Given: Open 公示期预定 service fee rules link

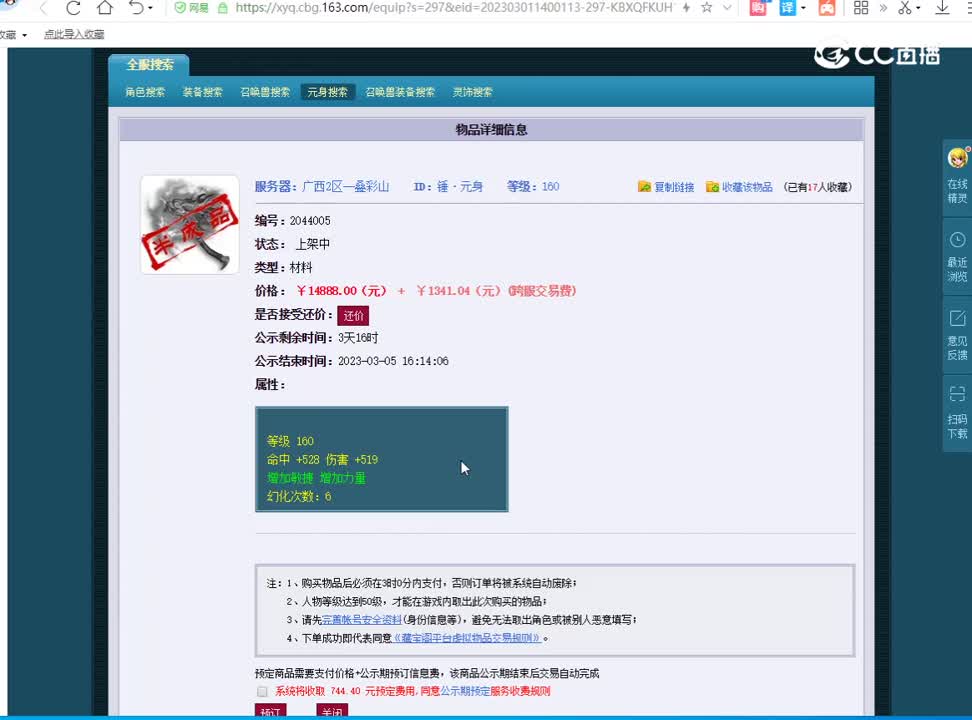Looking at the screenshot, I should click(x=465, y=691).
